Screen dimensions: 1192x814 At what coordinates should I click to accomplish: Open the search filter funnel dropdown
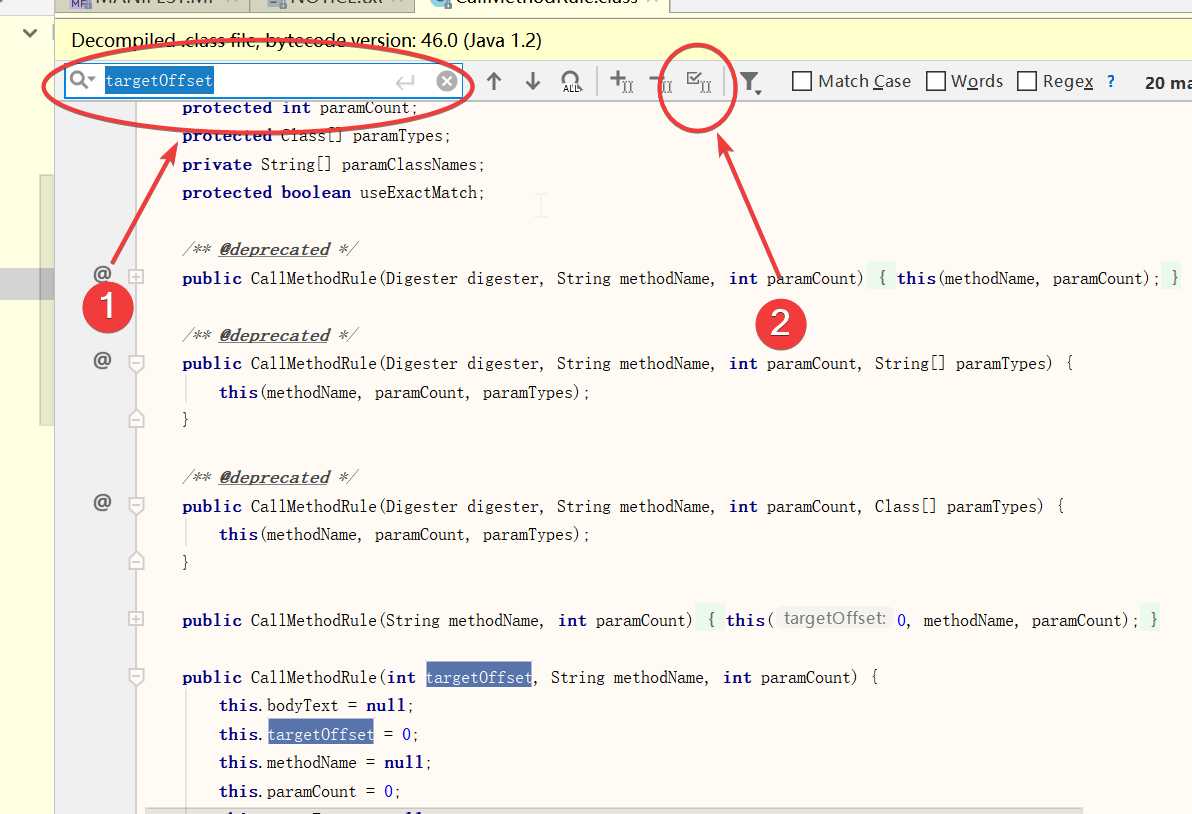pyautogui.click(x=750, y=82)
